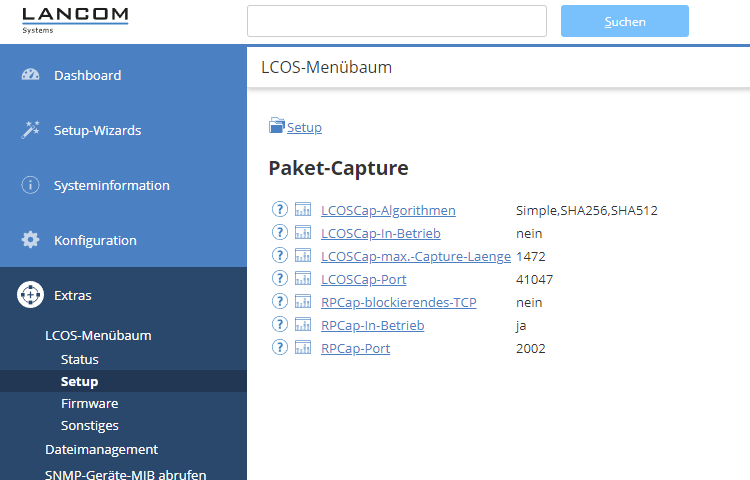
Task: Click the statistics icon next to RPCap-In-Betrieb
Action: [x=303, y=325]
